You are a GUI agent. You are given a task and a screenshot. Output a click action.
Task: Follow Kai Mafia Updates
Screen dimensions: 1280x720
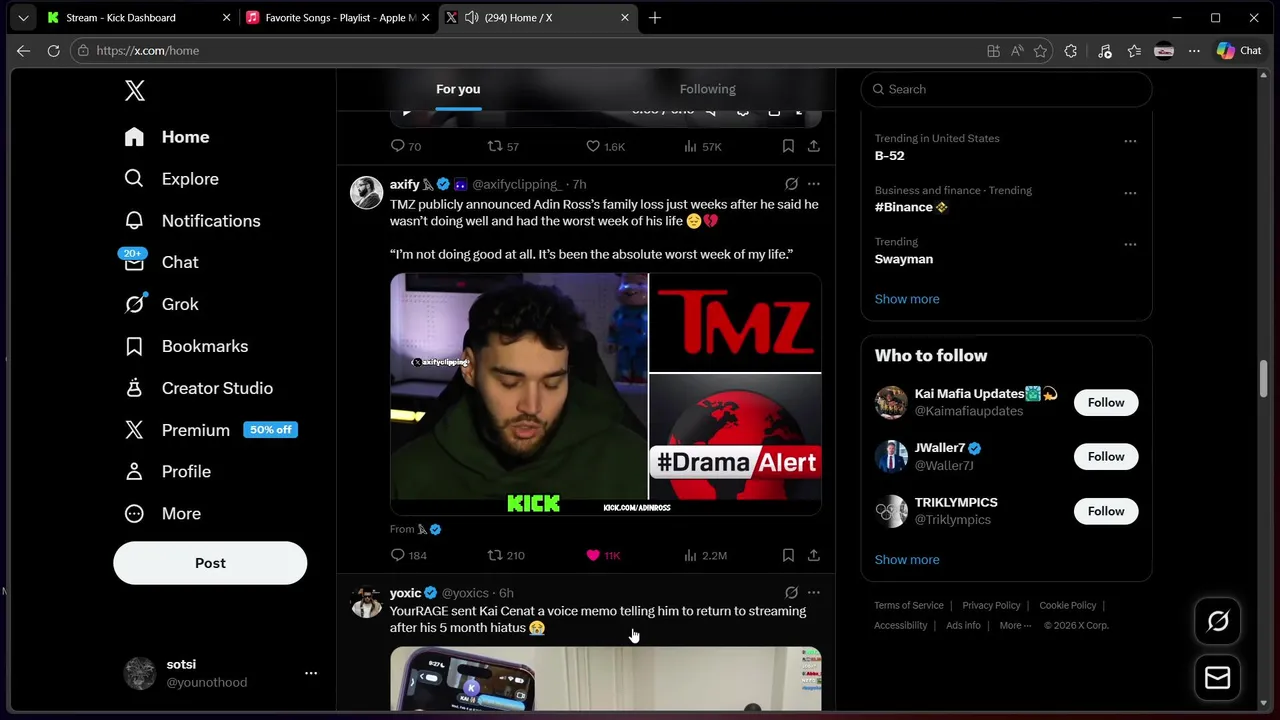click(1106, 402)
